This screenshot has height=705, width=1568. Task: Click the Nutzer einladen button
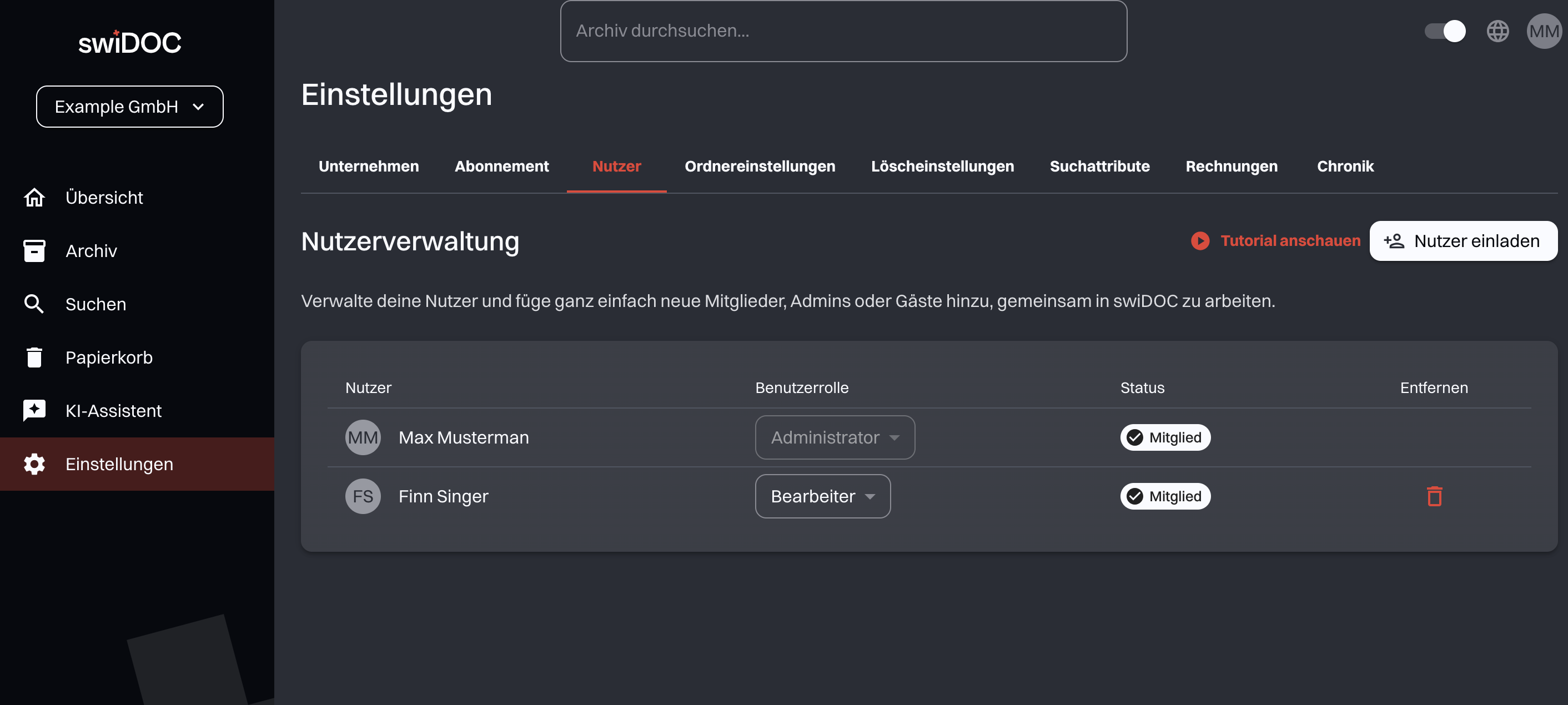tap(1463, 241)
